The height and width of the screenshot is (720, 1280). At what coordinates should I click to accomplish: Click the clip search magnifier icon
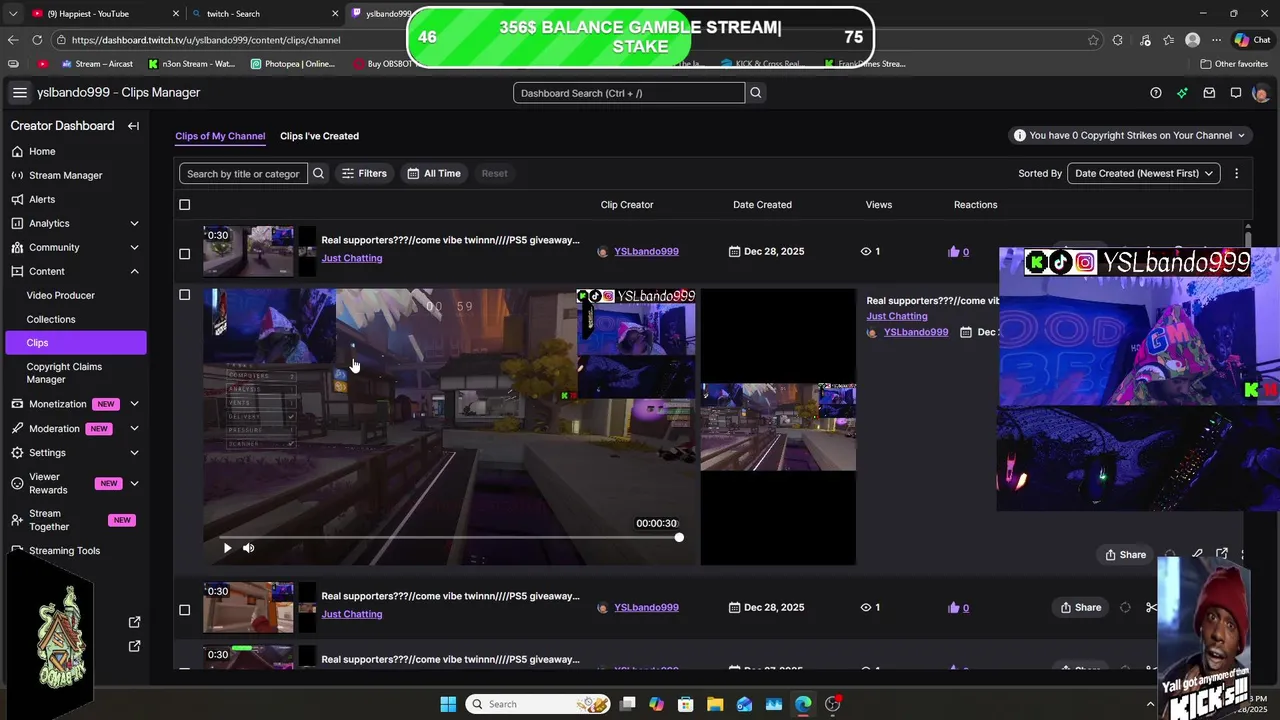coord(319,173)
